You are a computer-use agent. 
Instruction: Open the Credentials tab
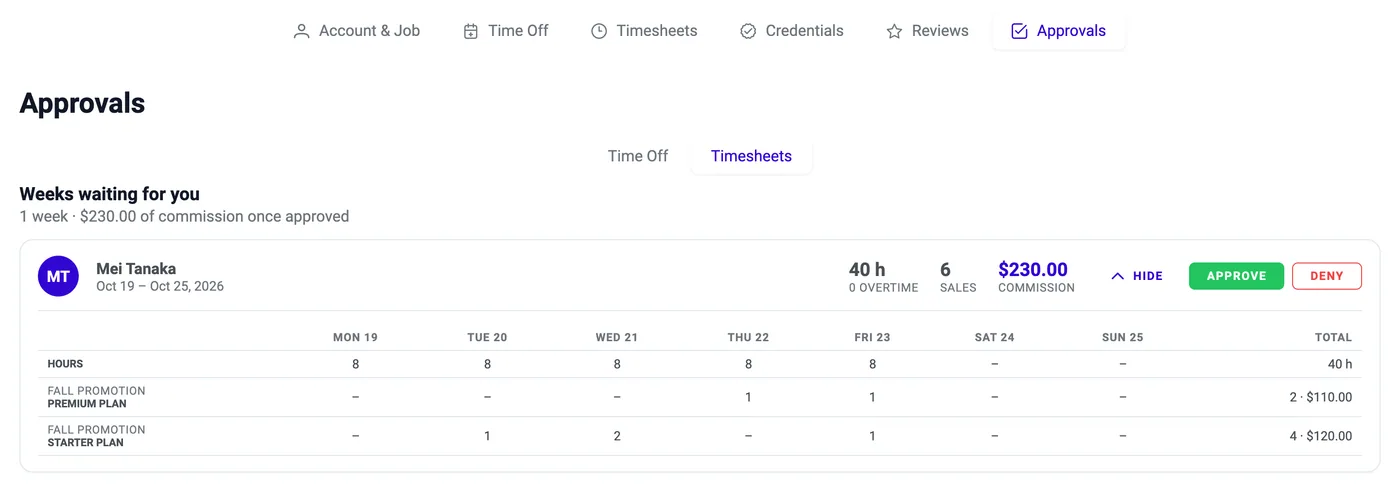coord(792,31)
